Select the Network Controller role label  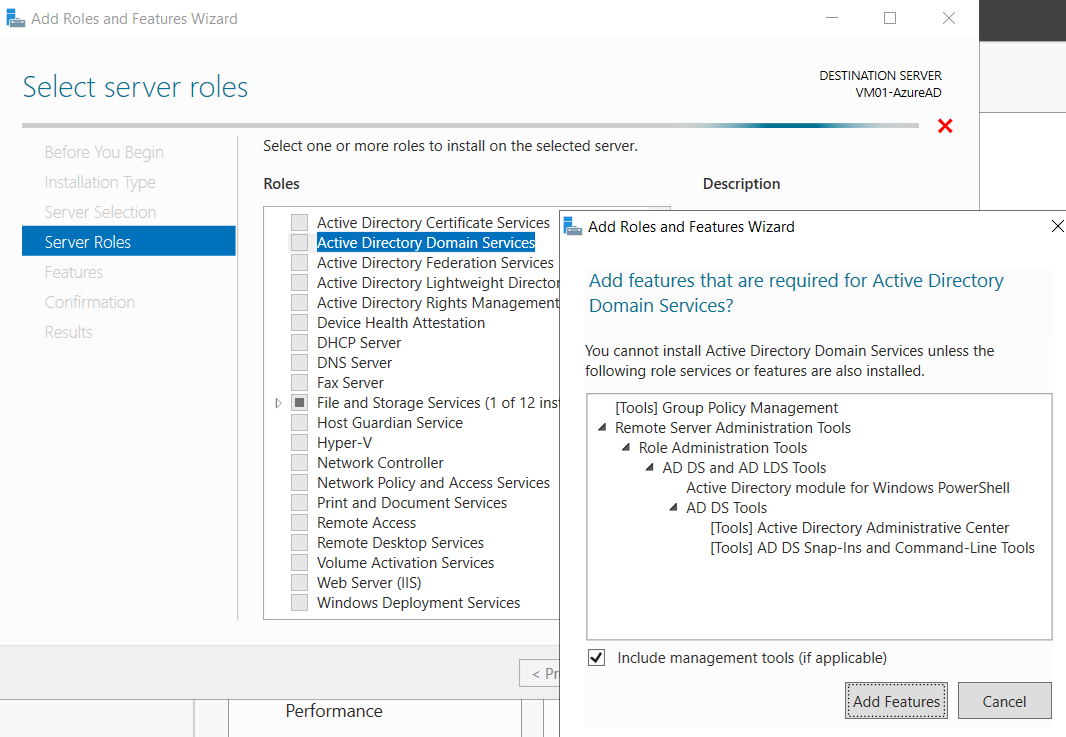point(380,463)
